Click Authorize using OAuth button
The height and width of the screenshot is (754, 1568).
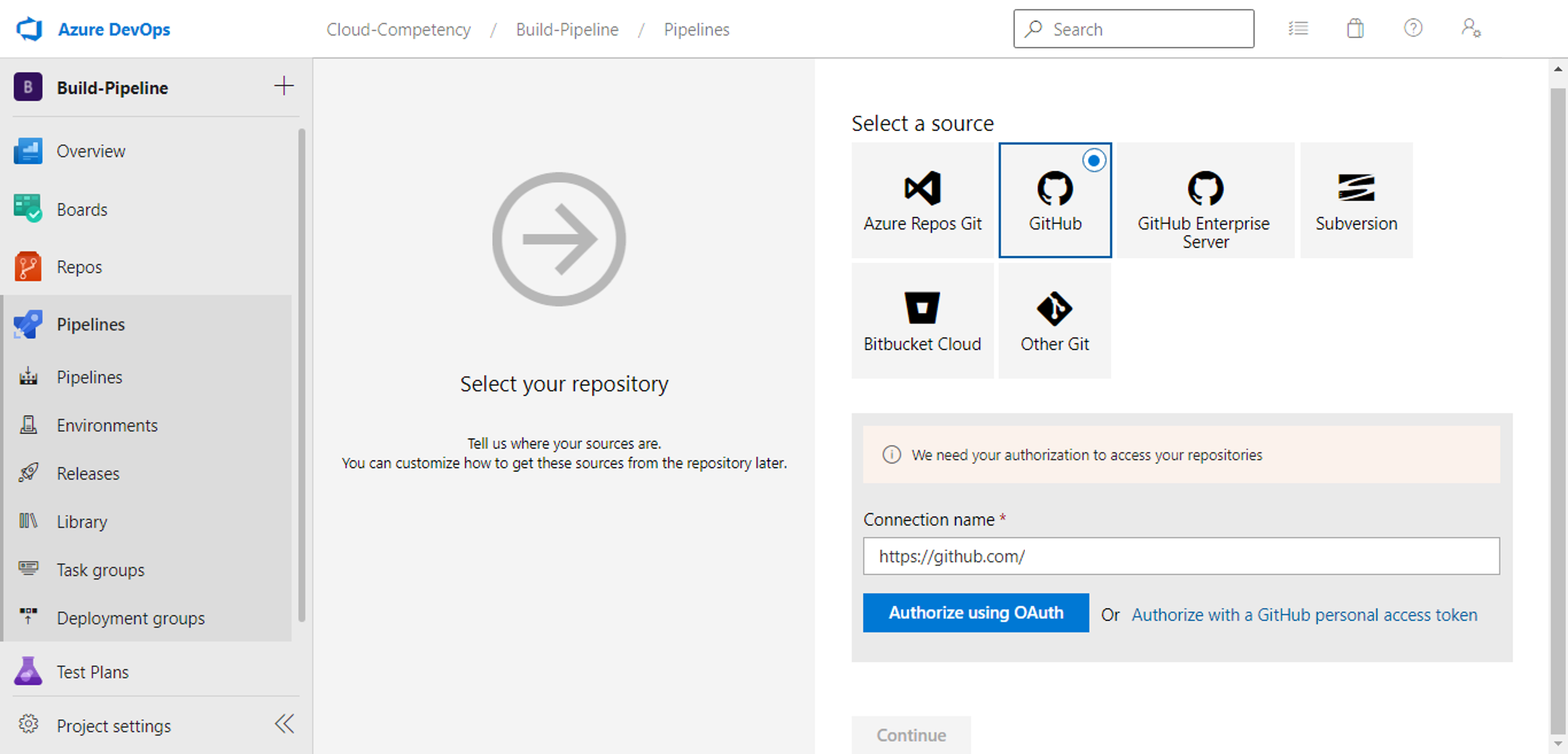pos(976,612)
